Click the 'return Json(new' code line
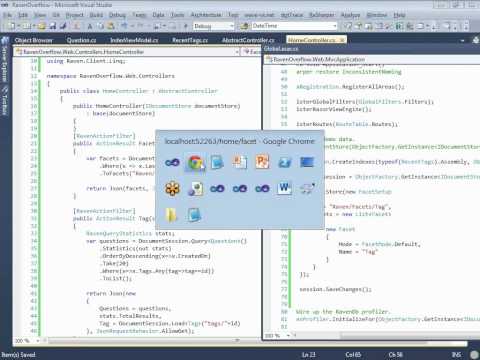The height and width of the screenshot is (360, 480). coord(111,293)
